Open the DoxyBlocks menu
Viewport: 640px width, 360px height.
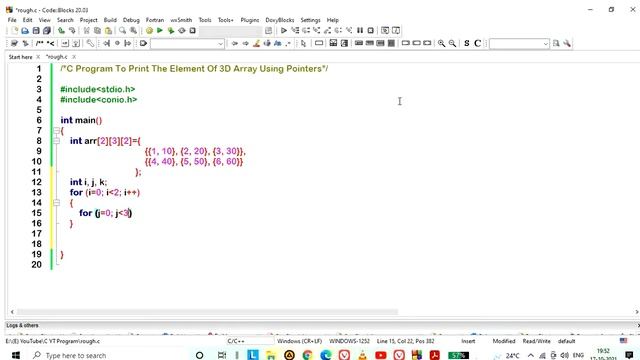point(280,20)
